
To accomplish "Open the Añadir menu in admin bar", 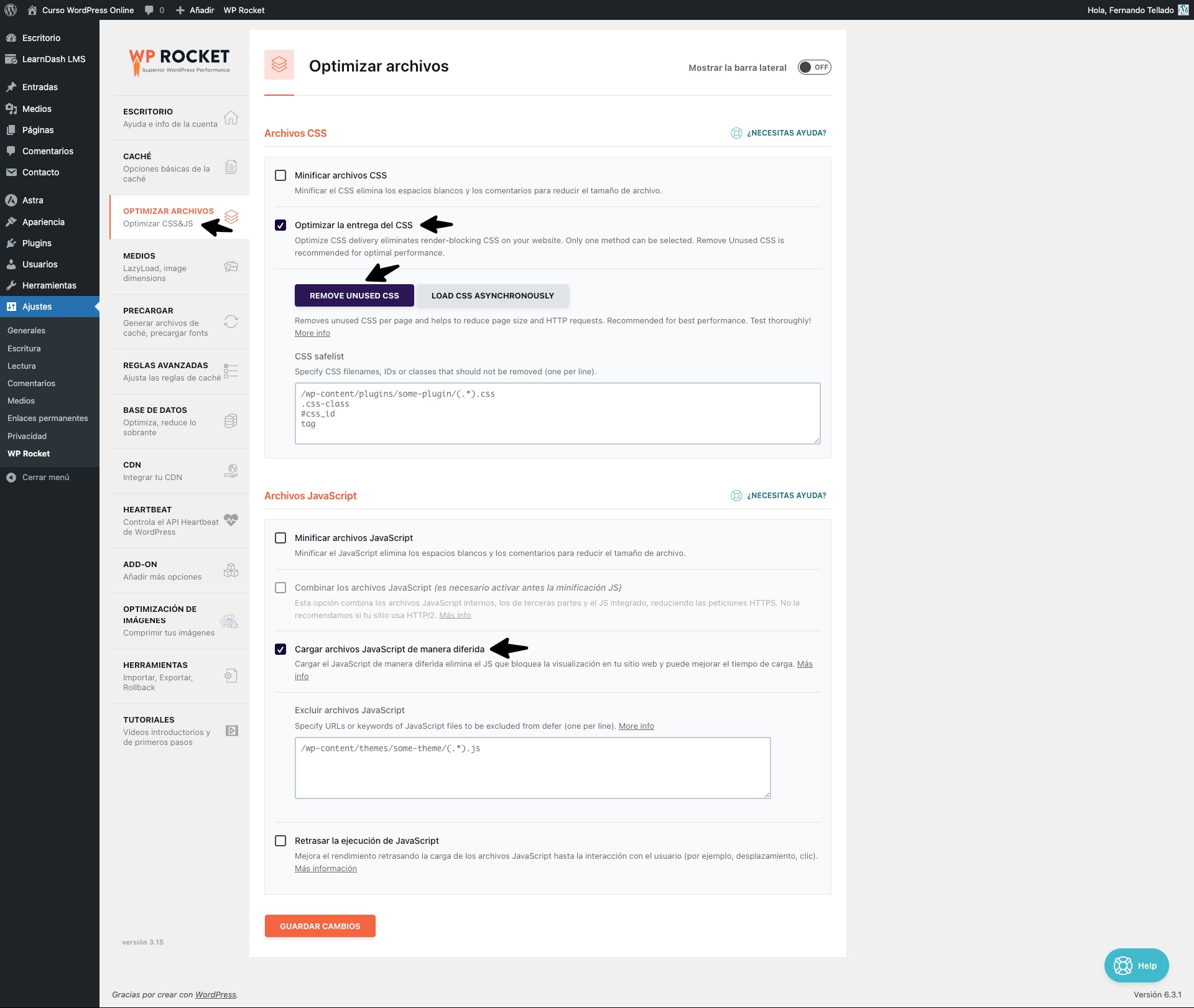I will (195, 10).
